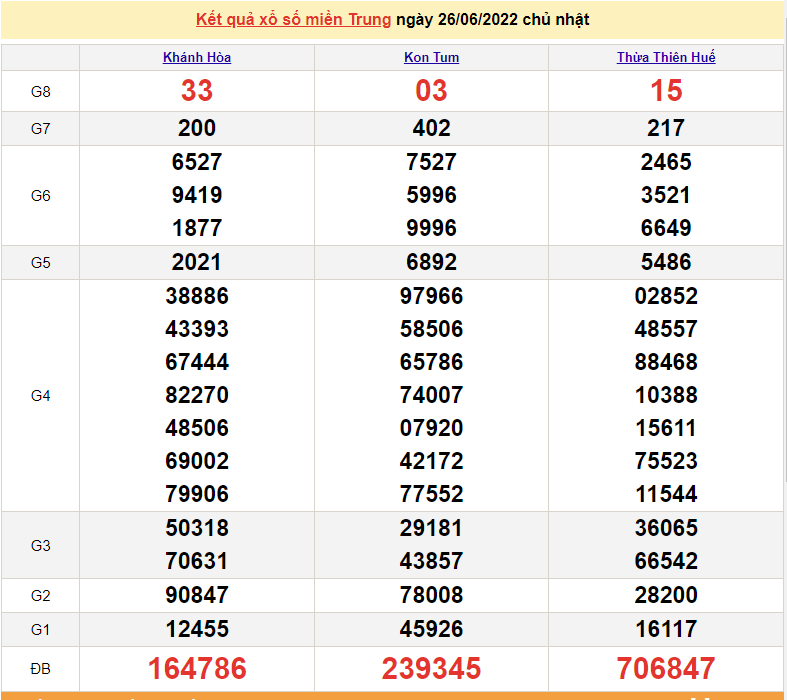Click the G7 result 402
Image resolution: width=787 pixels, height=700 pixels.
431,128
